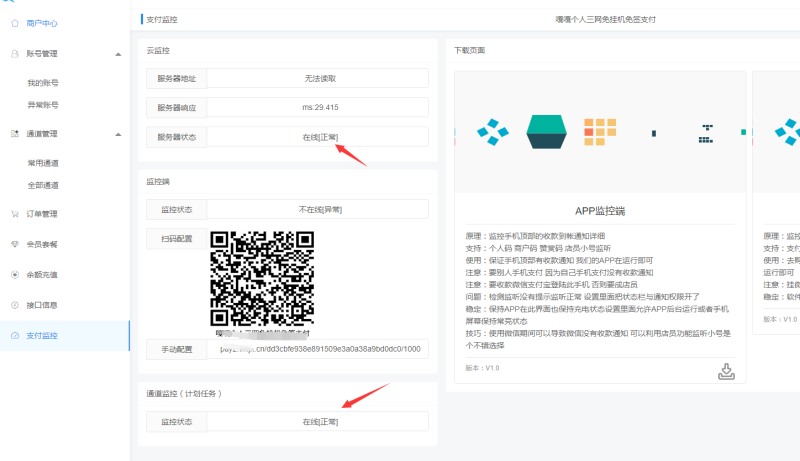Click the 通道监控（计划任务）heading
The height and width of the screenshot is (461, 800).
(x=184, y=394)
